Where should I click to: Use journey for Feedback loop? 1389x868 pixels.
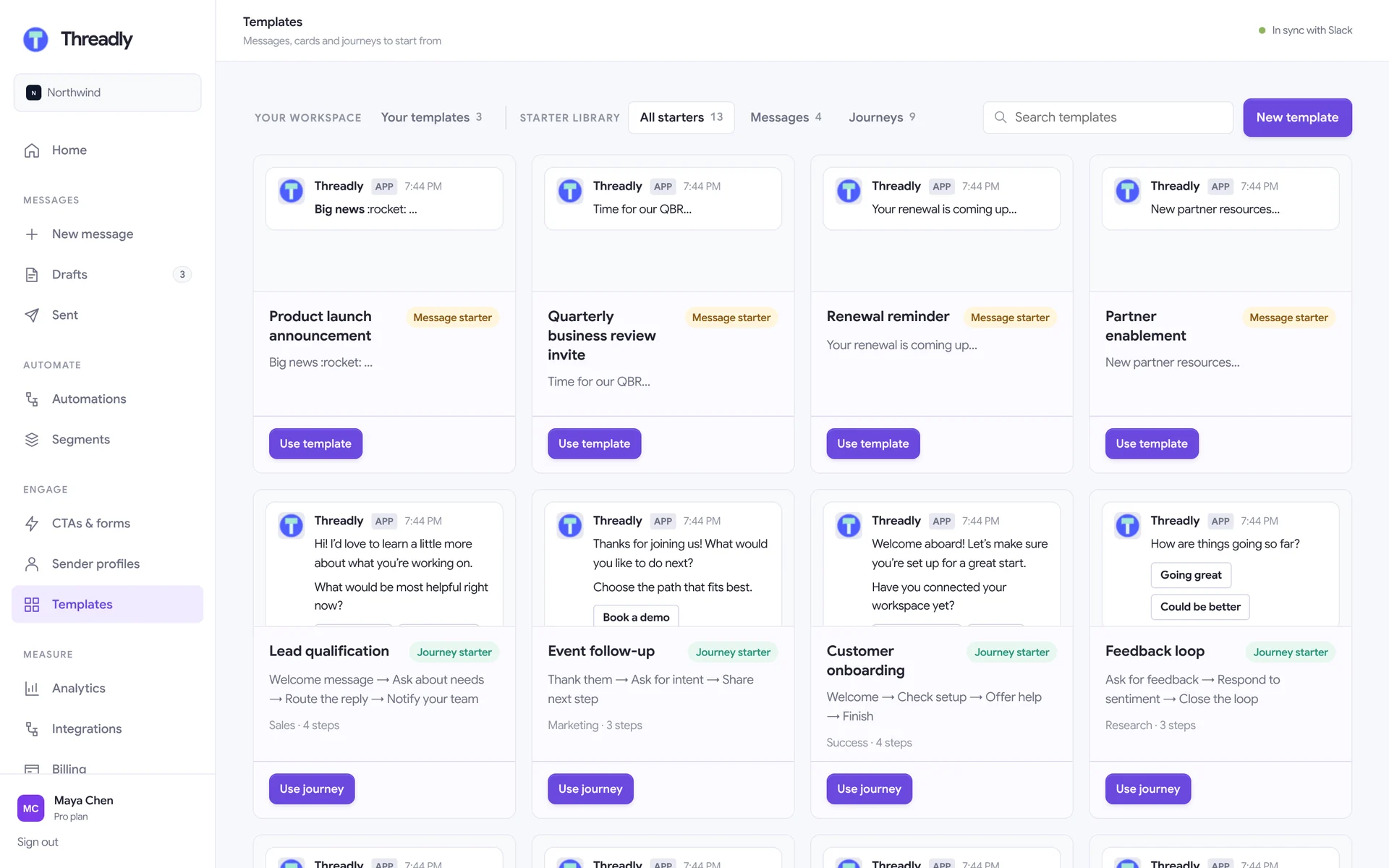click(x=1147, y=788)
